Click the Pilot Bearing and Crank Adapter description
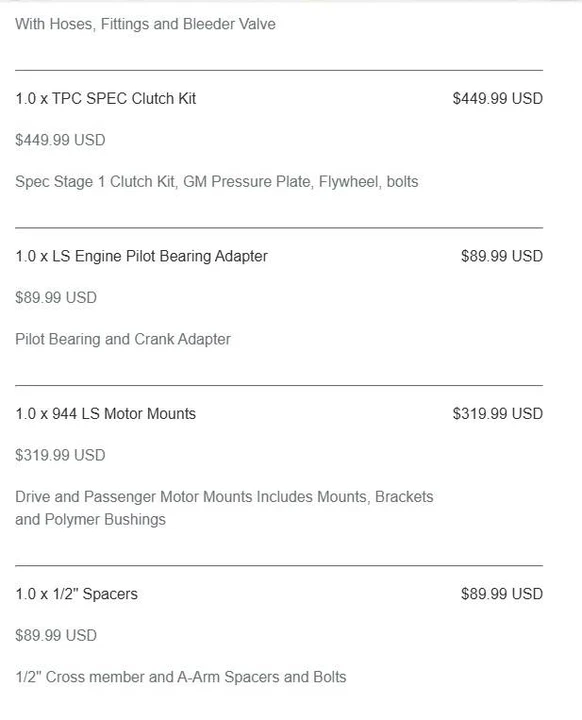Screen dimensions: 582x720 123,339
